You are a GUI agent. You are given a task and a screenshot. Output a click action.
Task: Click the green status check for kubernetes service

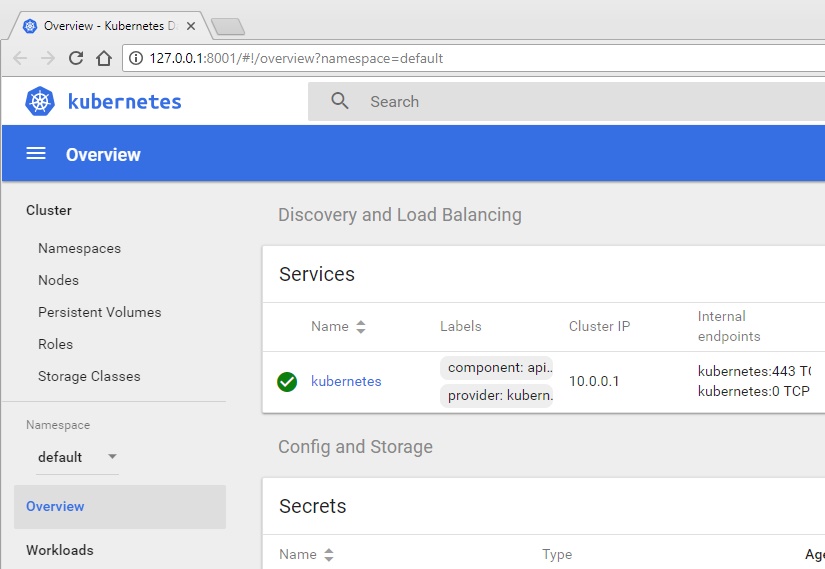287,382
